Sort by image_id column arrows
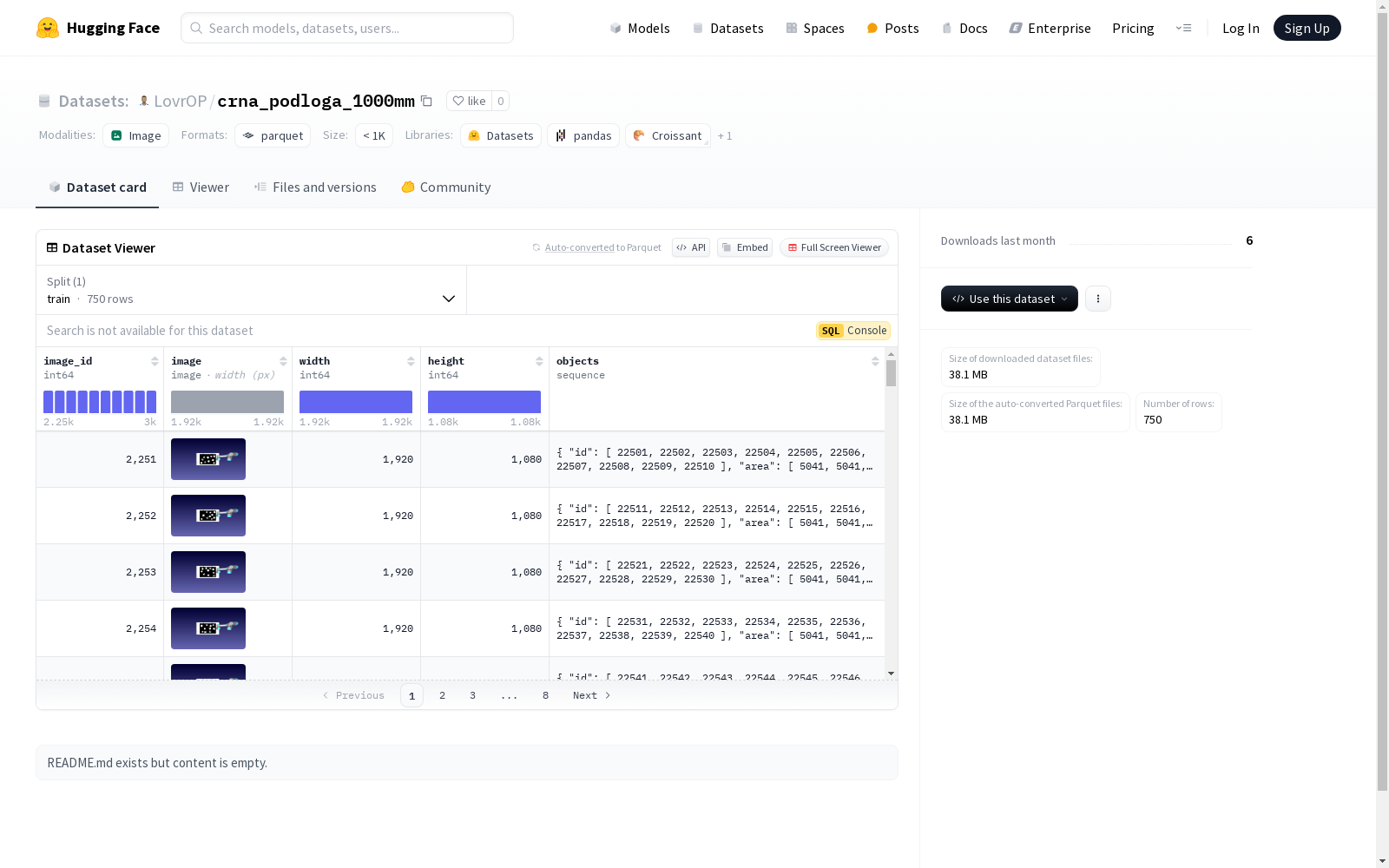 (155, 361)
